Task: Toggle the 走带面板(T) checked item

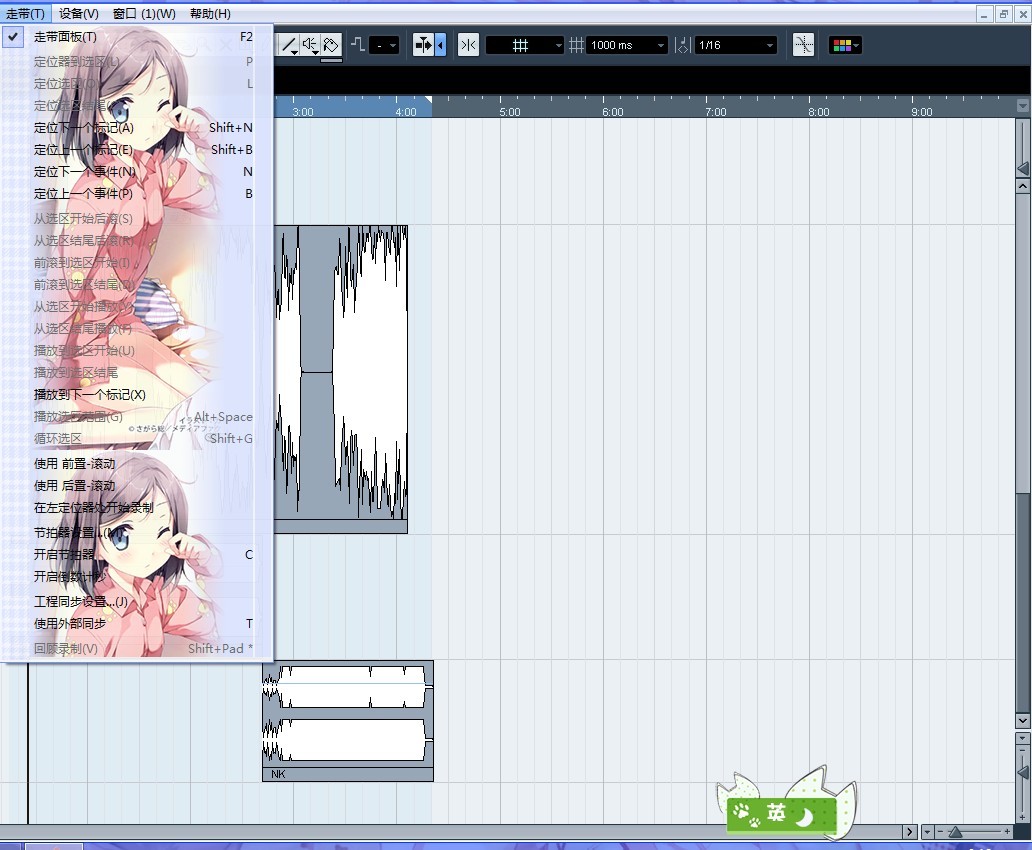Action: coord(137,37)
